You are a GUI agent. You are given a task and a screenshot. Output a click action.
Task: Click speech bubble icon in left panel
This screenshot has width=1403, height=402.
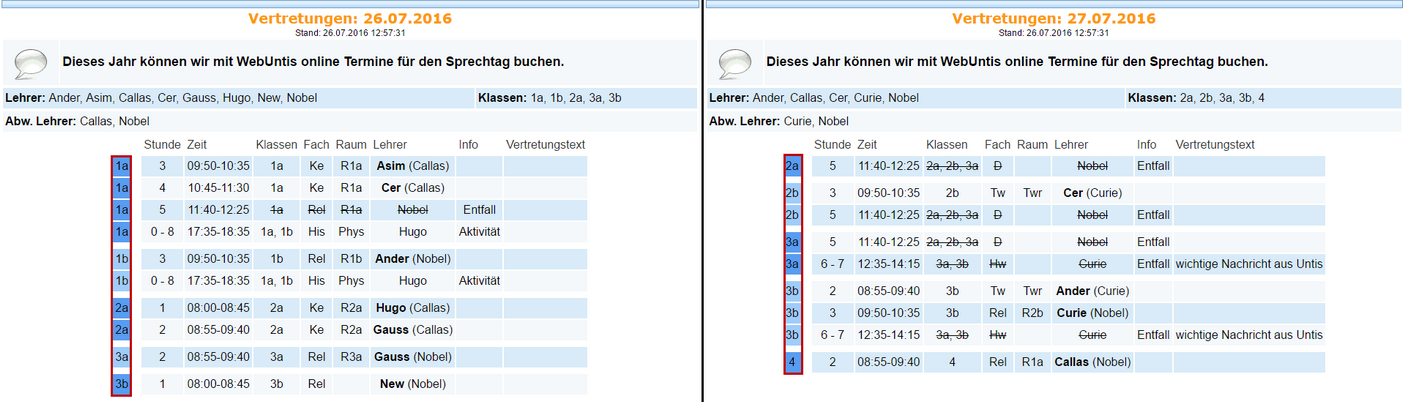[x=30, y=63]
